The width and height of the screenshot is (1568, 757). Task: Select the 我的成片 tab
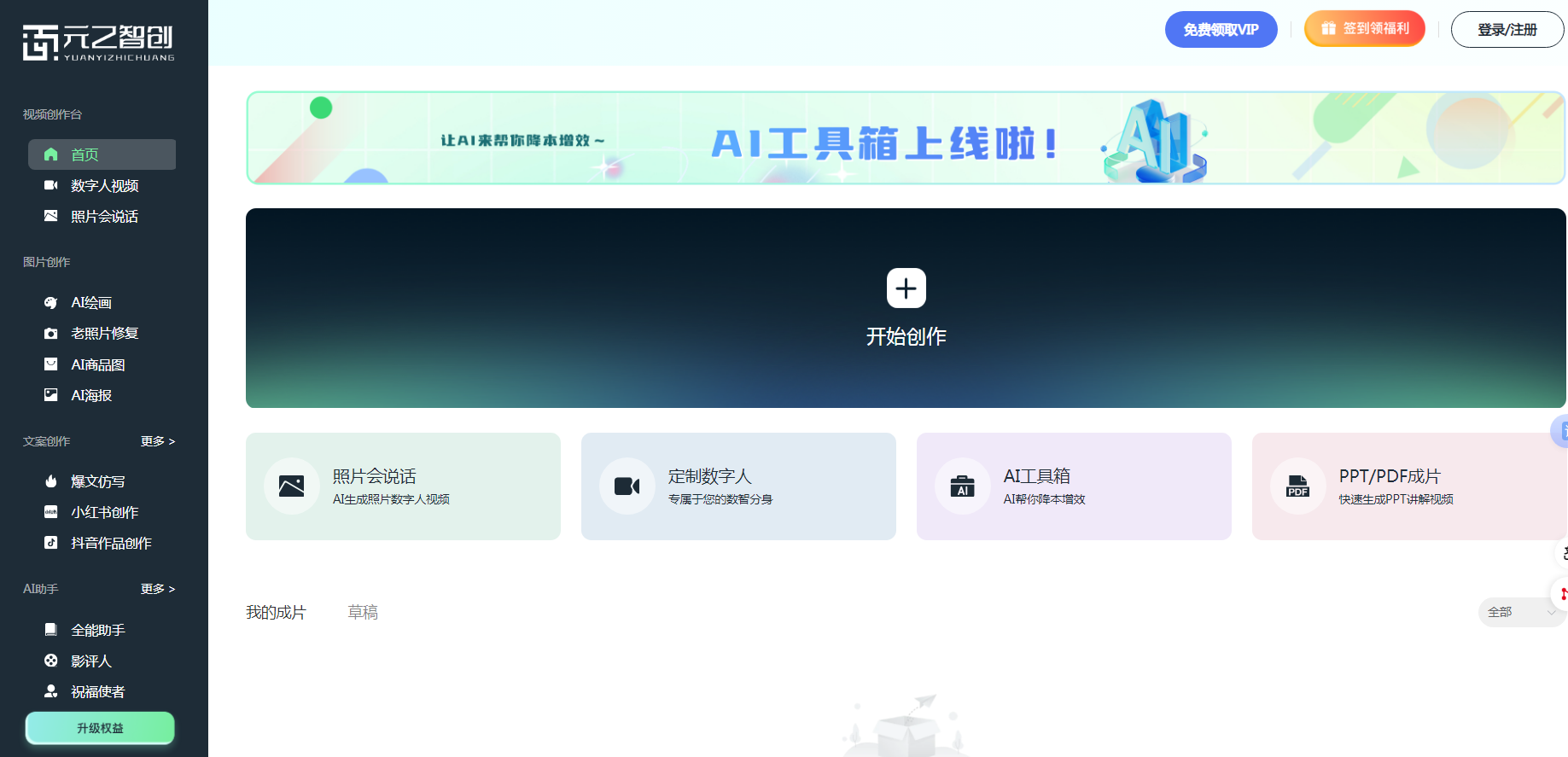pos(276,612)
